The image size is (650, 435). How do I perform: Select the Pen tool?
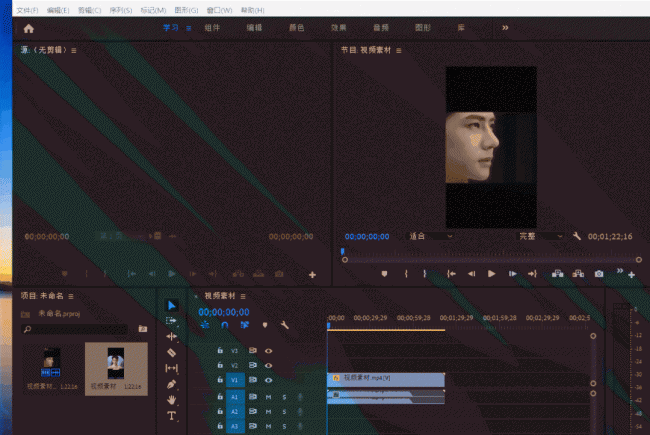[171, 384]
